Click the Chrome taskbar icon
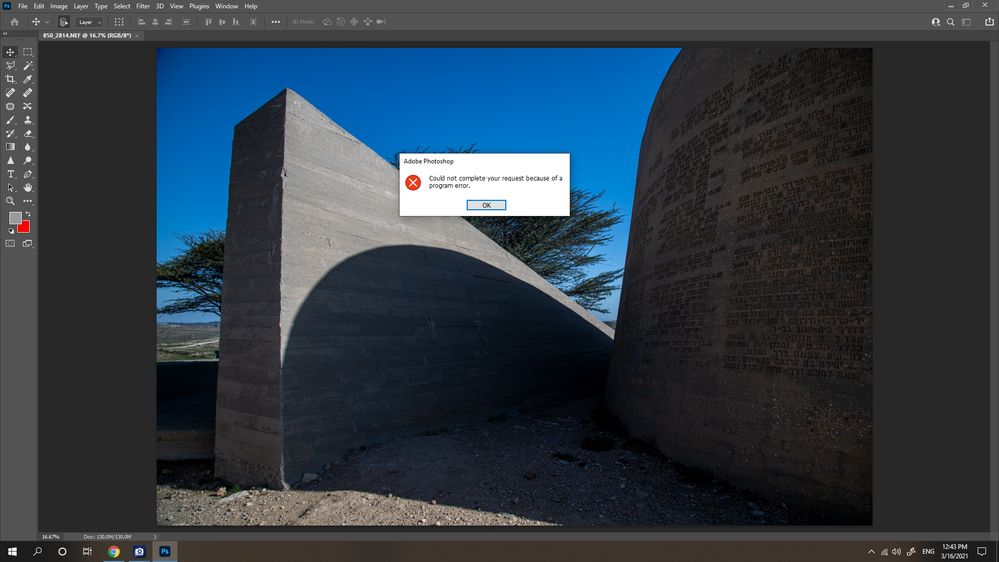Image resolution: width=999 pixels, height=562 pixels. 114,551
